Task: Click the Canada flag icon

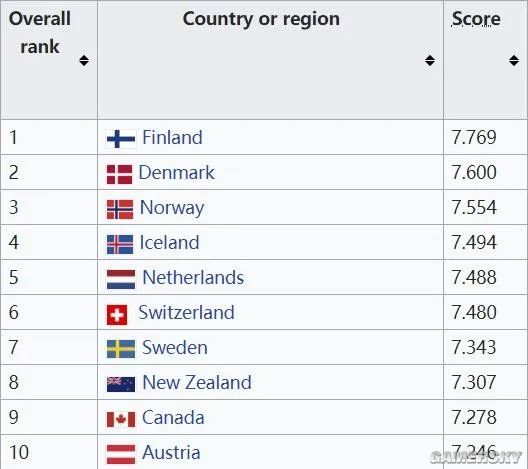Action: click(121, 420)
